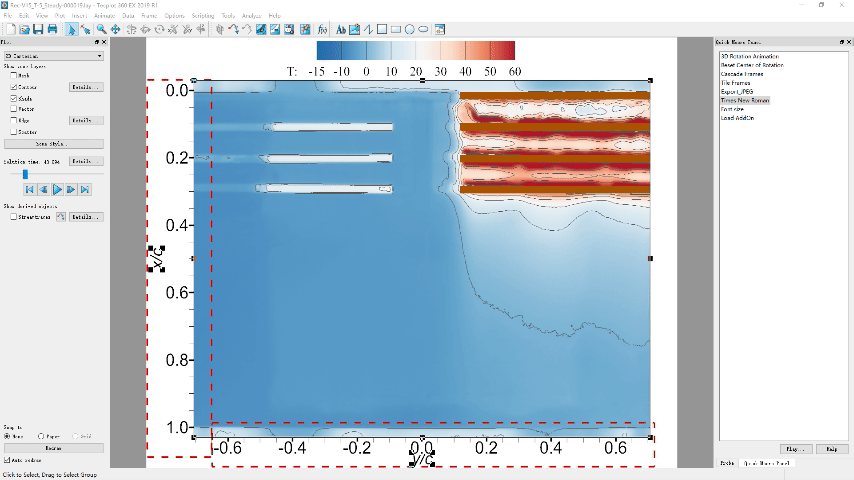Select the Ellipse shape tool
Viewport: 854px width, 480px height.
[423, 29]
